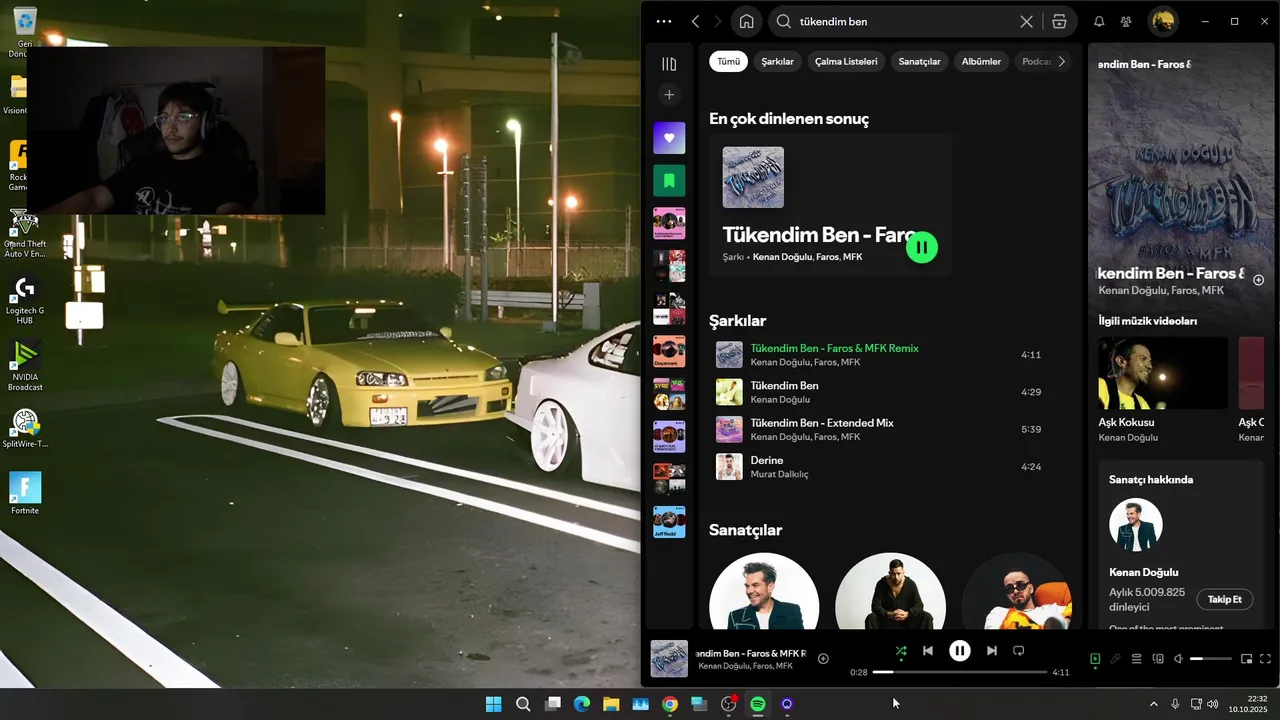Skip to the next track
Screen dimensions: 1280x720
point(991,651)
